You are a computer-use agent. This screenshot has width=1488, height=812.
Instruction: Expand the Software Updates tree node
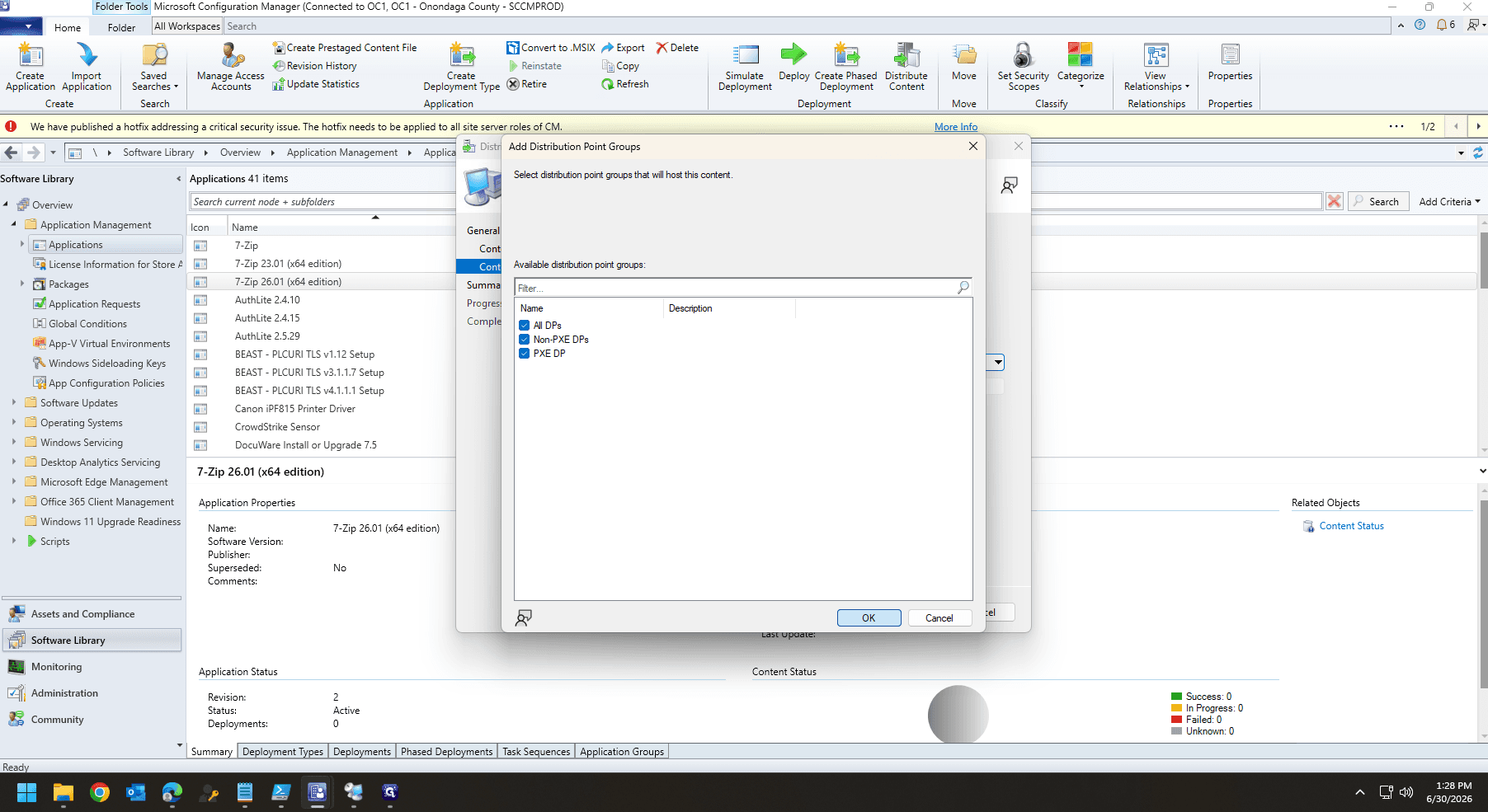pos(14,402)
